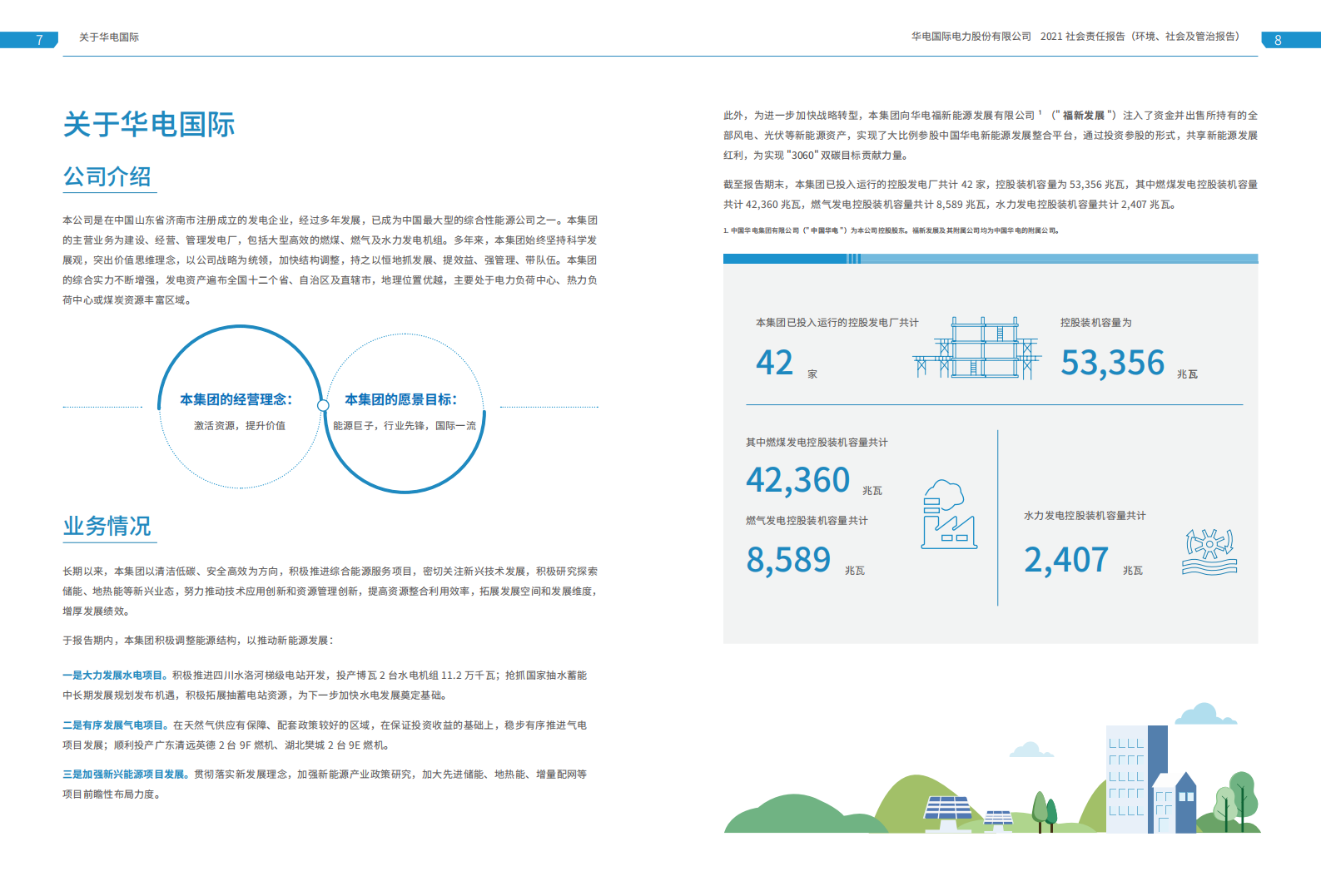Click the page number 8 tab
Screen dimensions: 1321x896
(x=1290, y=40)
